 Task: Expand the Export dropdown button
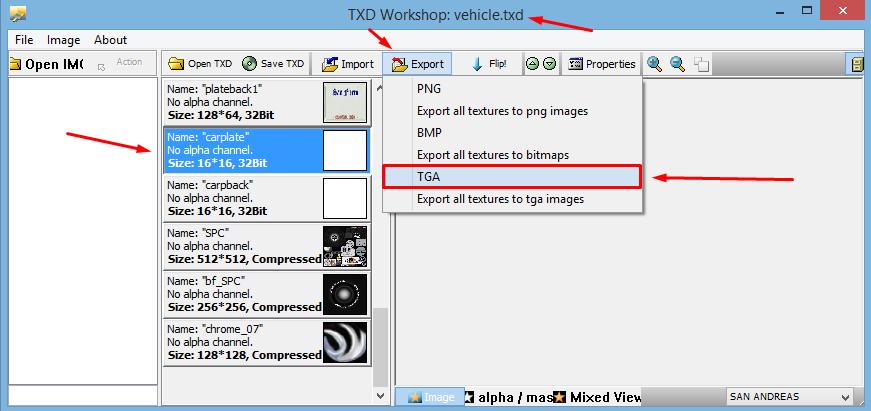tap(417, 64)
